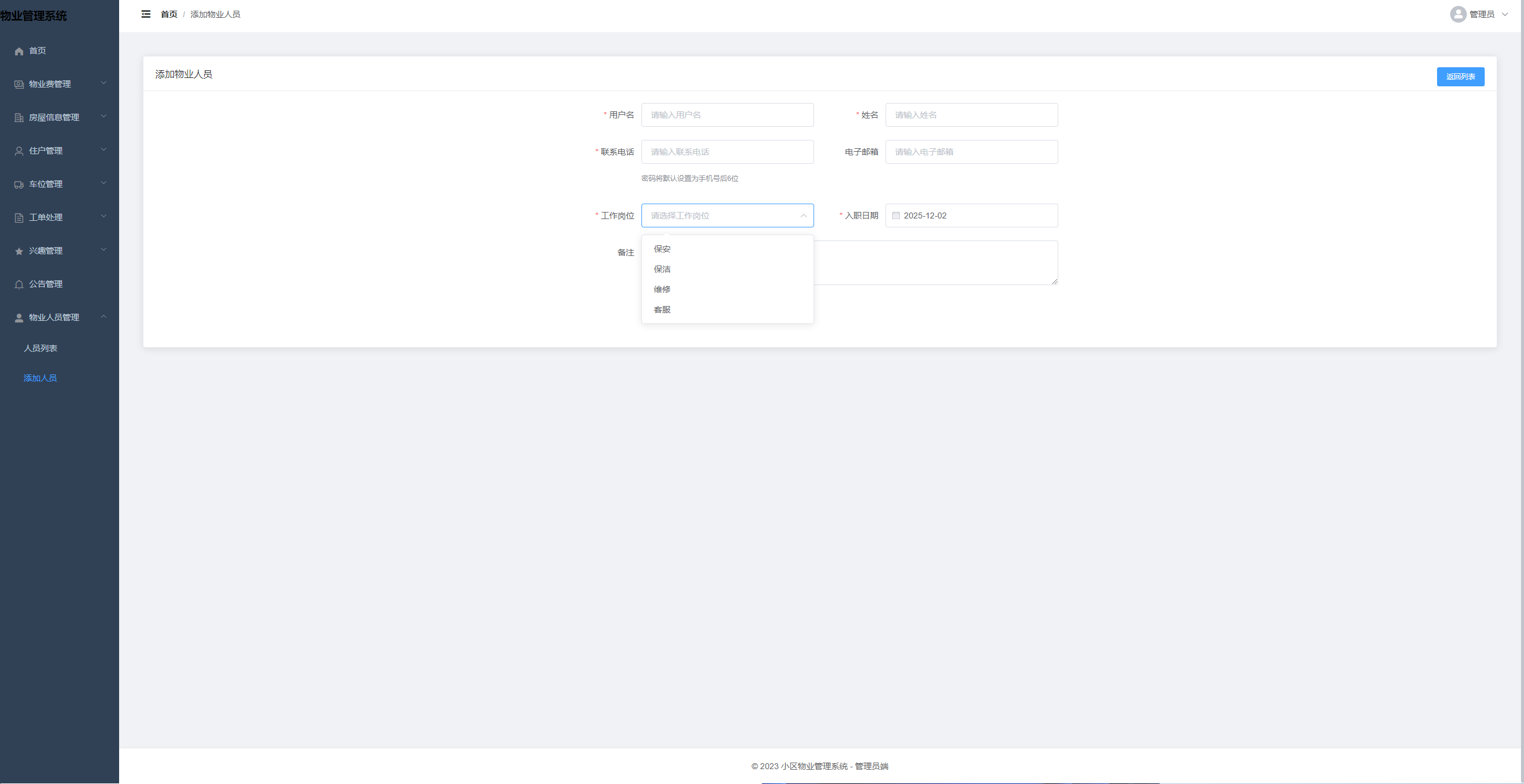
Task: Click the property fee management icon
Action: pyautogui.click(x=19, y=85)
